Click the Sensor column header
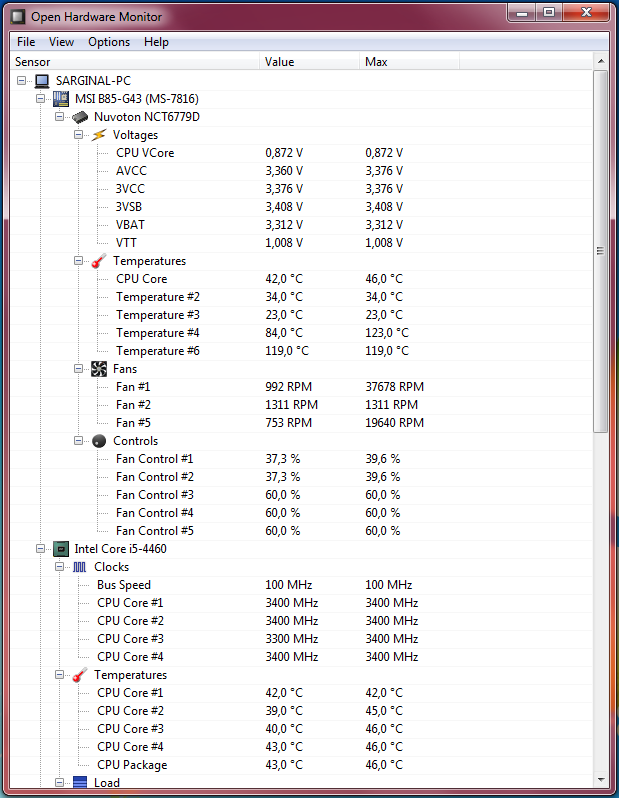 134,62
